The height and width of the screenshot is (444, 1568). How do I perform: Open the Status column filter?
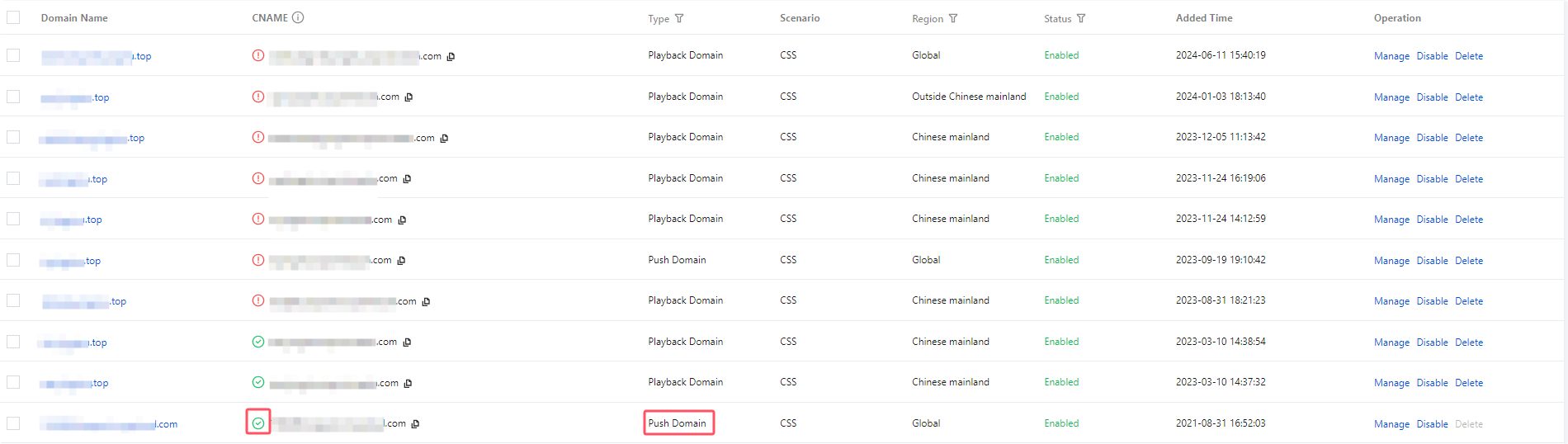1081,18
